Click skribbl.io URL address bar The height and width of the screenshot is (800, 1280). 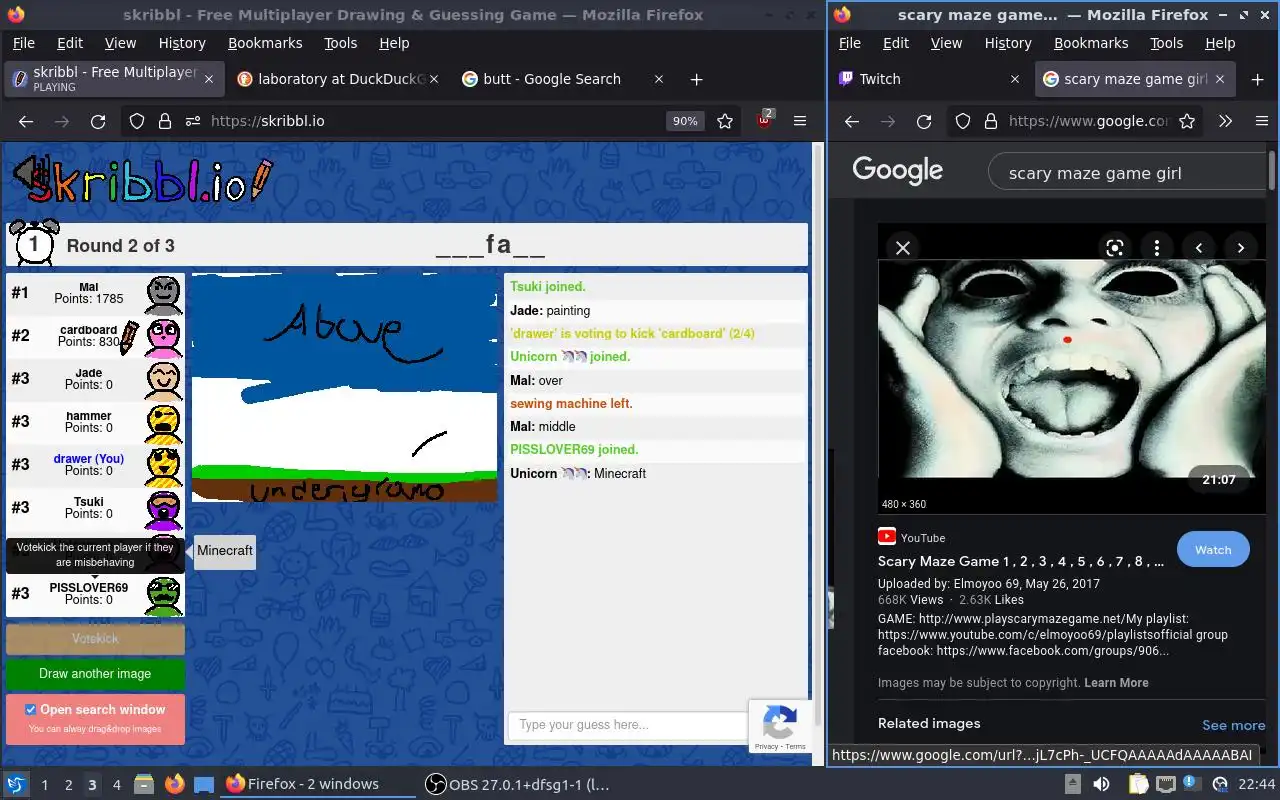(x=432, y=121)
